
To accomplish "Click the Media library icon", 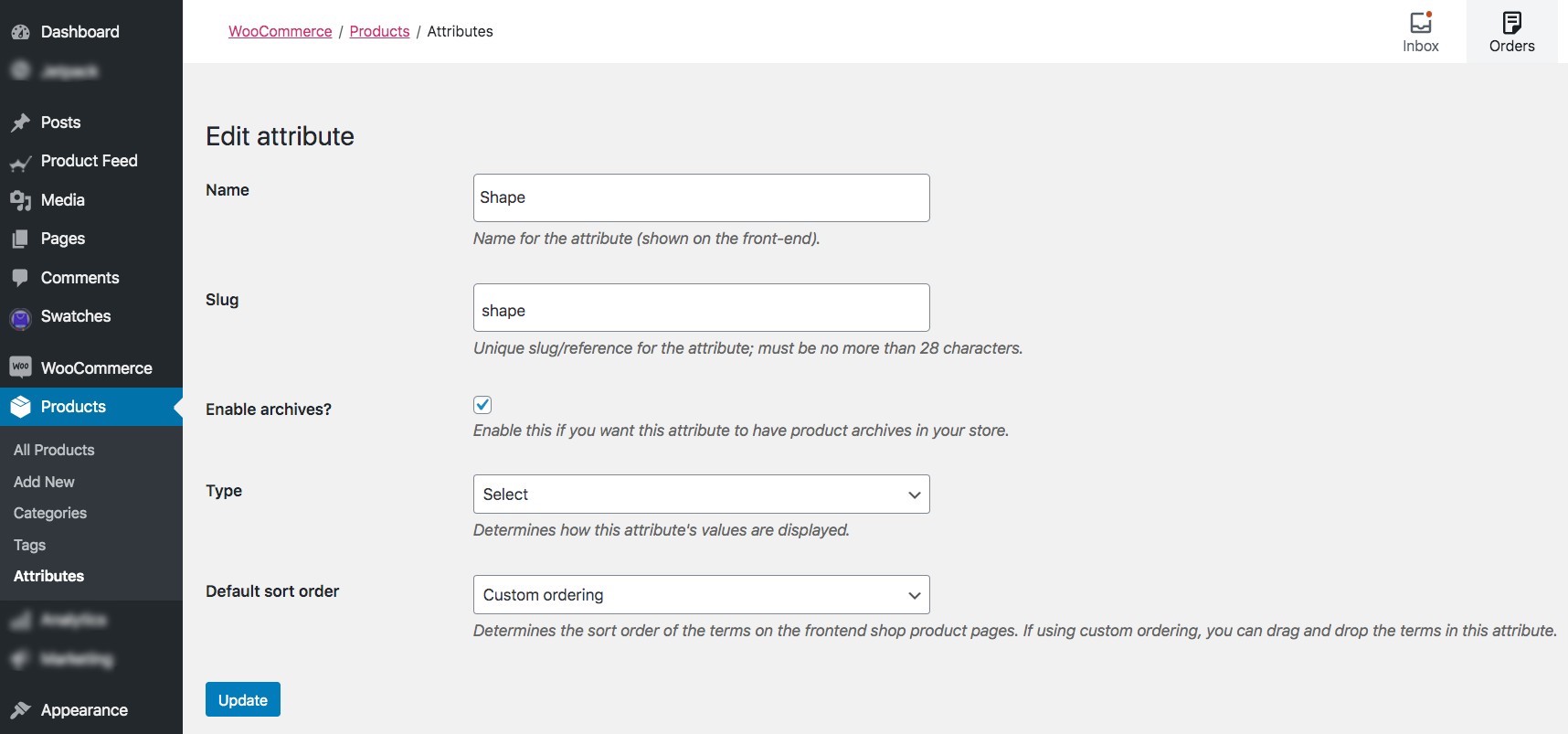I will click(x=20, y=200).
